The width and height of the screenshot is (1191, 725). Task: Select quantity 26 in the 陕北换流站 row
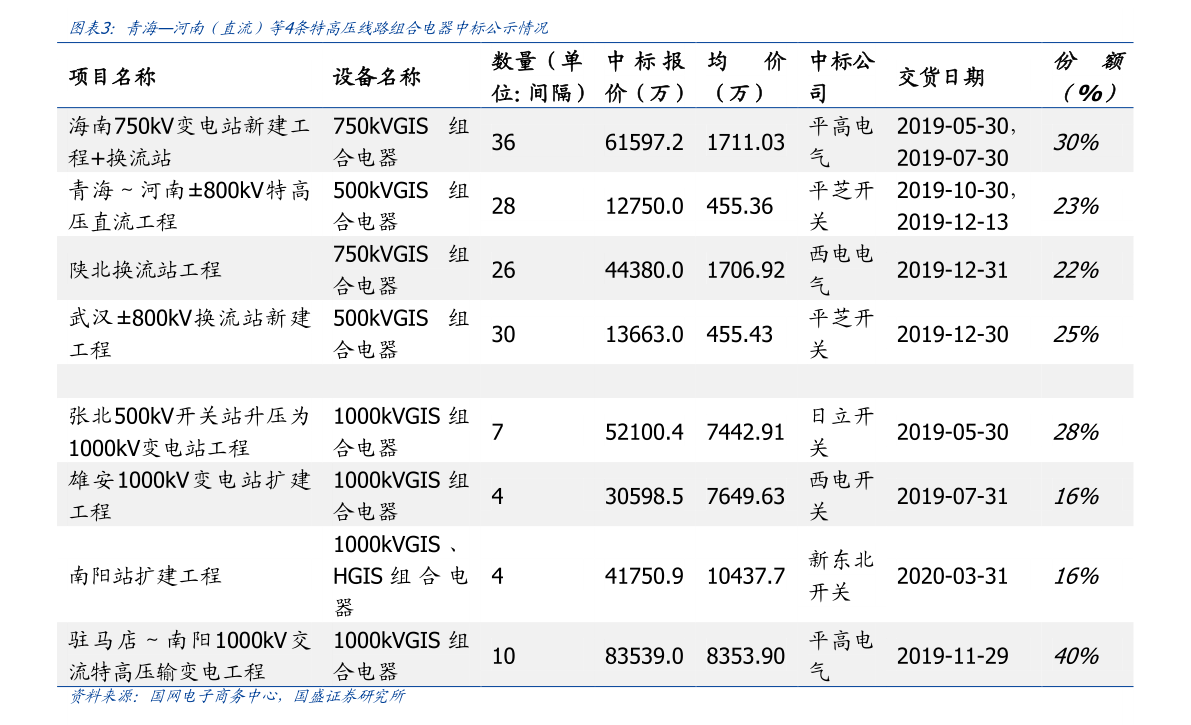(503, 270)
